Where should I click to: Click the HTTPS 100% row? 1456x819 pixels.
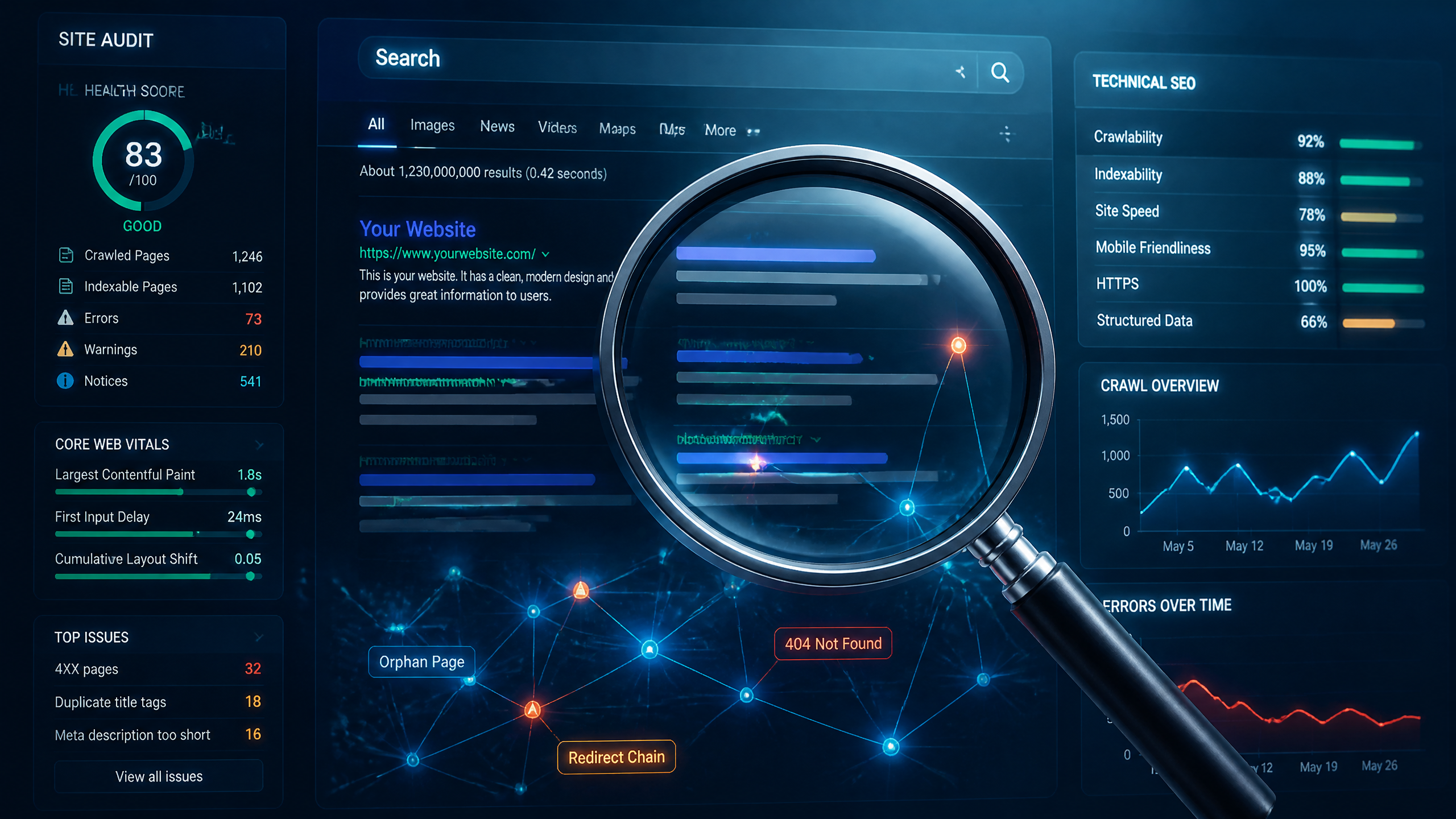[x=1260, y=285]
